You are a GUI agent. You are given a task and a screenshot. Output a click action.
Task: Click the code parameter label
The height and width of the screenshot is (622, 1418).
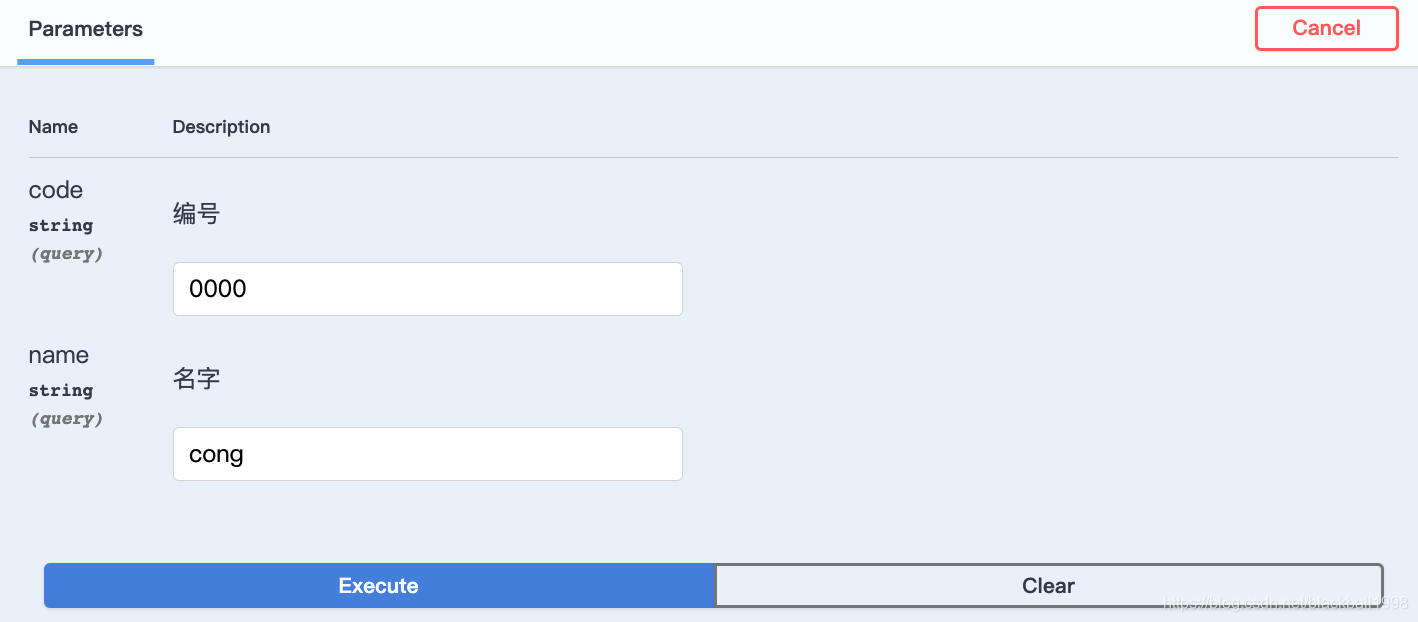pyautogui.click(x=56, y=190)
